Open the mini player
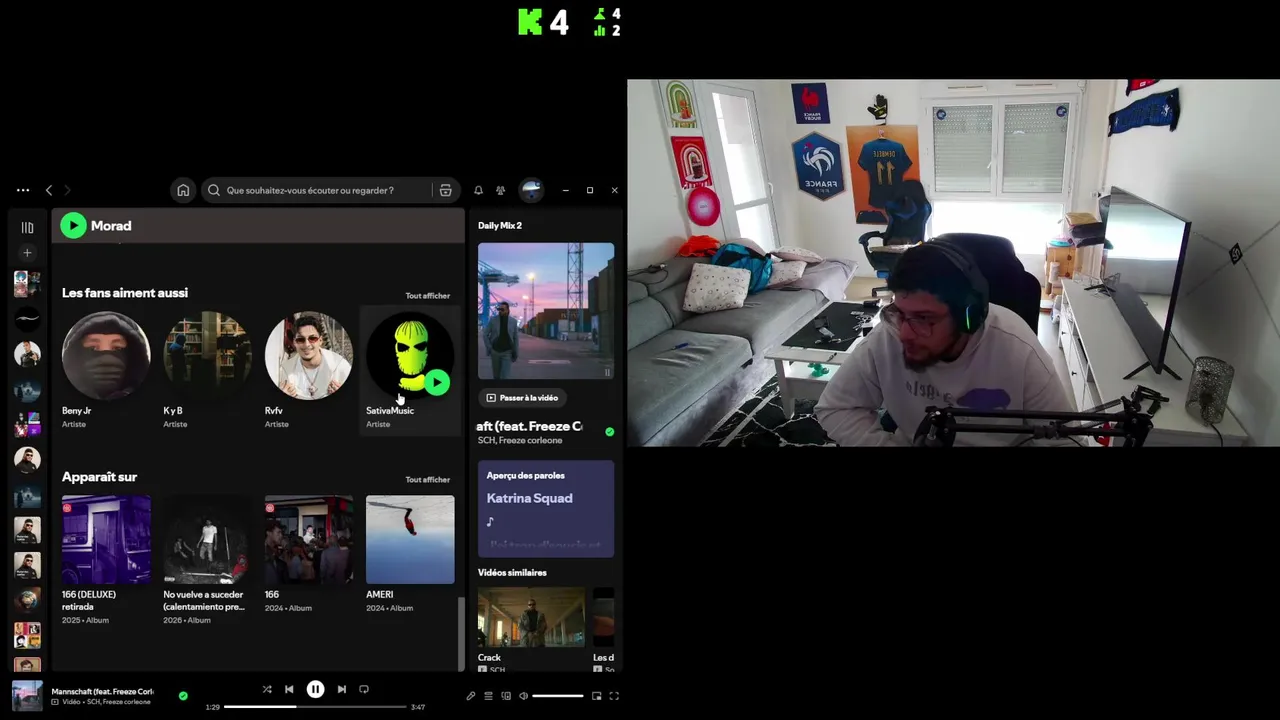Screen dimensions: 1280x720 click(597, 696)
